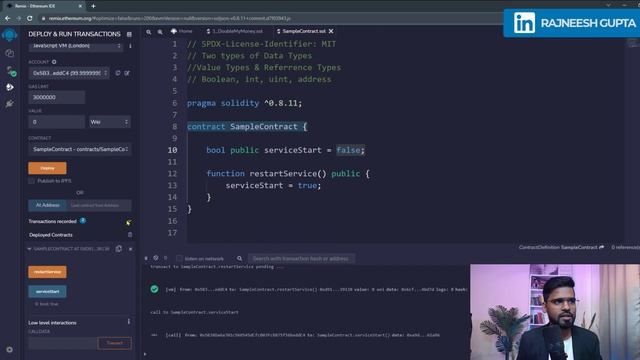Click the editor zoom in magnifier
Viewport: 640px width, 360px height.
[160, 31]
